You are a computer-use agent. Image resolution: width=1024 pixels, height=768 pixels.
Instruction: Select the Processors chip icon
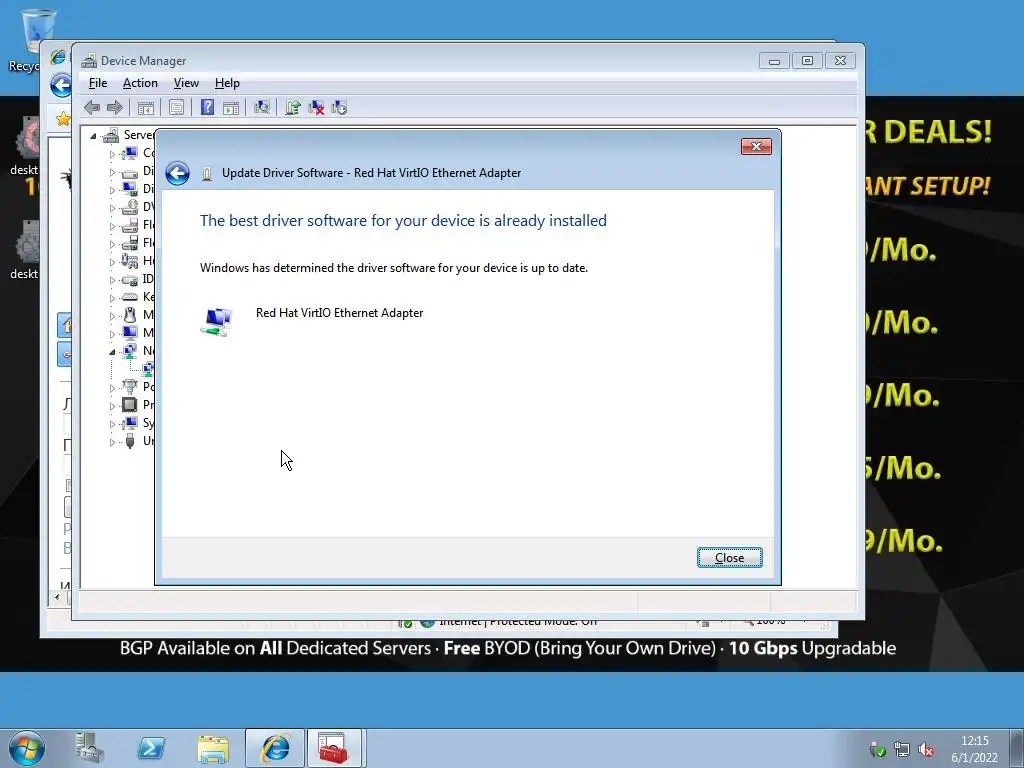pos(130,405)
